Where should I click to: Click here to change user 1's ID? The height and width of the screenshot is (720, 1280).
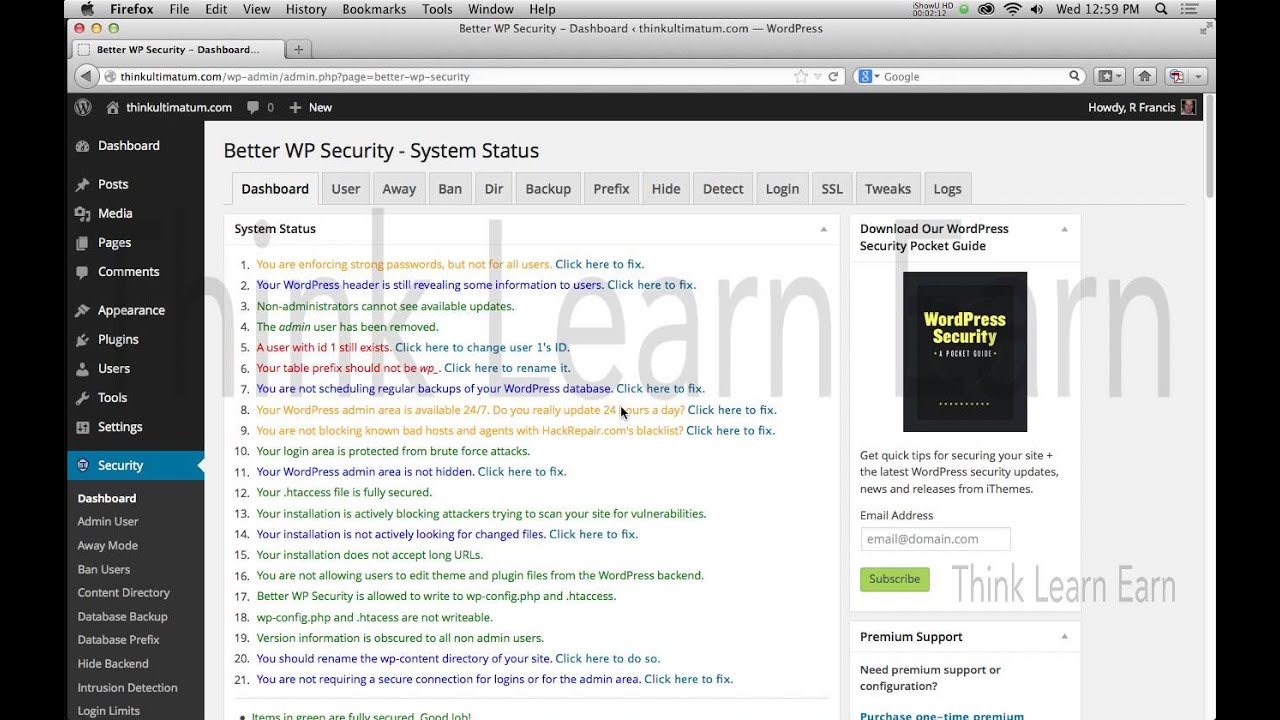pyautogui.click(x=482, y=348)
